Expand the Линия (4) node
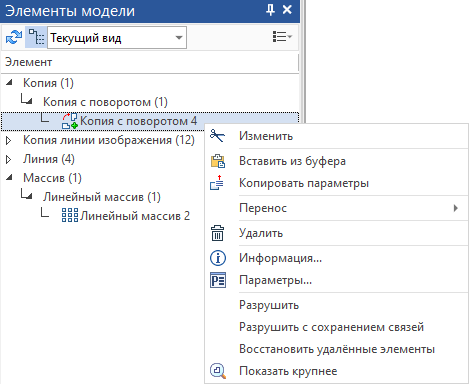This screenshot has width=469, height=384. tap(9, 159)
